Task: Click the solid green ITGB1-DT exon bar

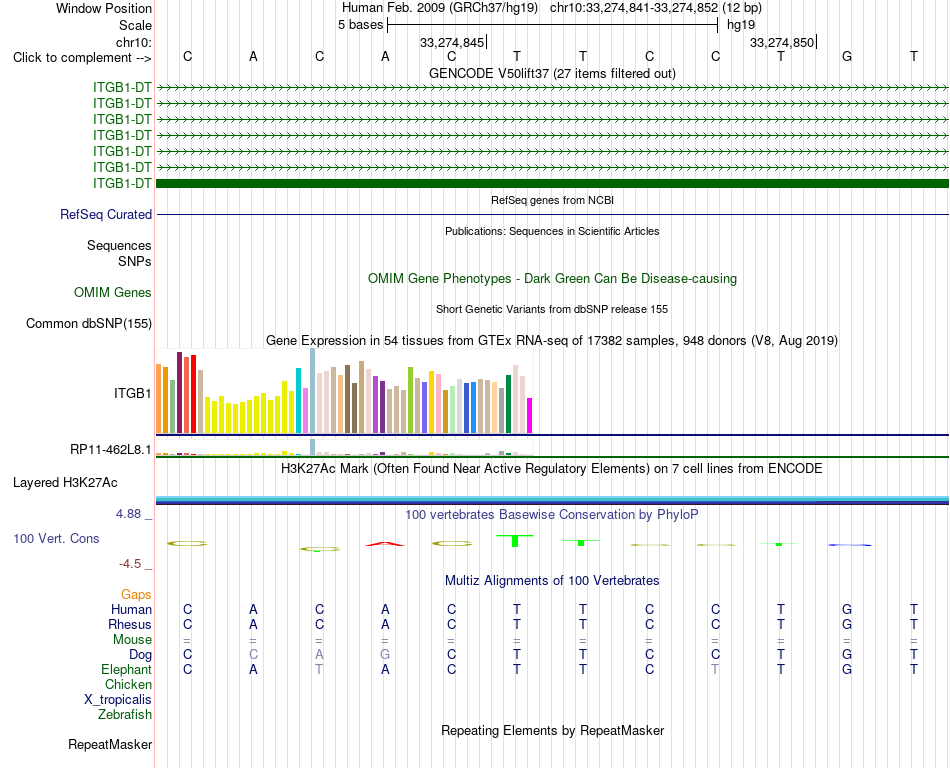Action: point(552,183)
